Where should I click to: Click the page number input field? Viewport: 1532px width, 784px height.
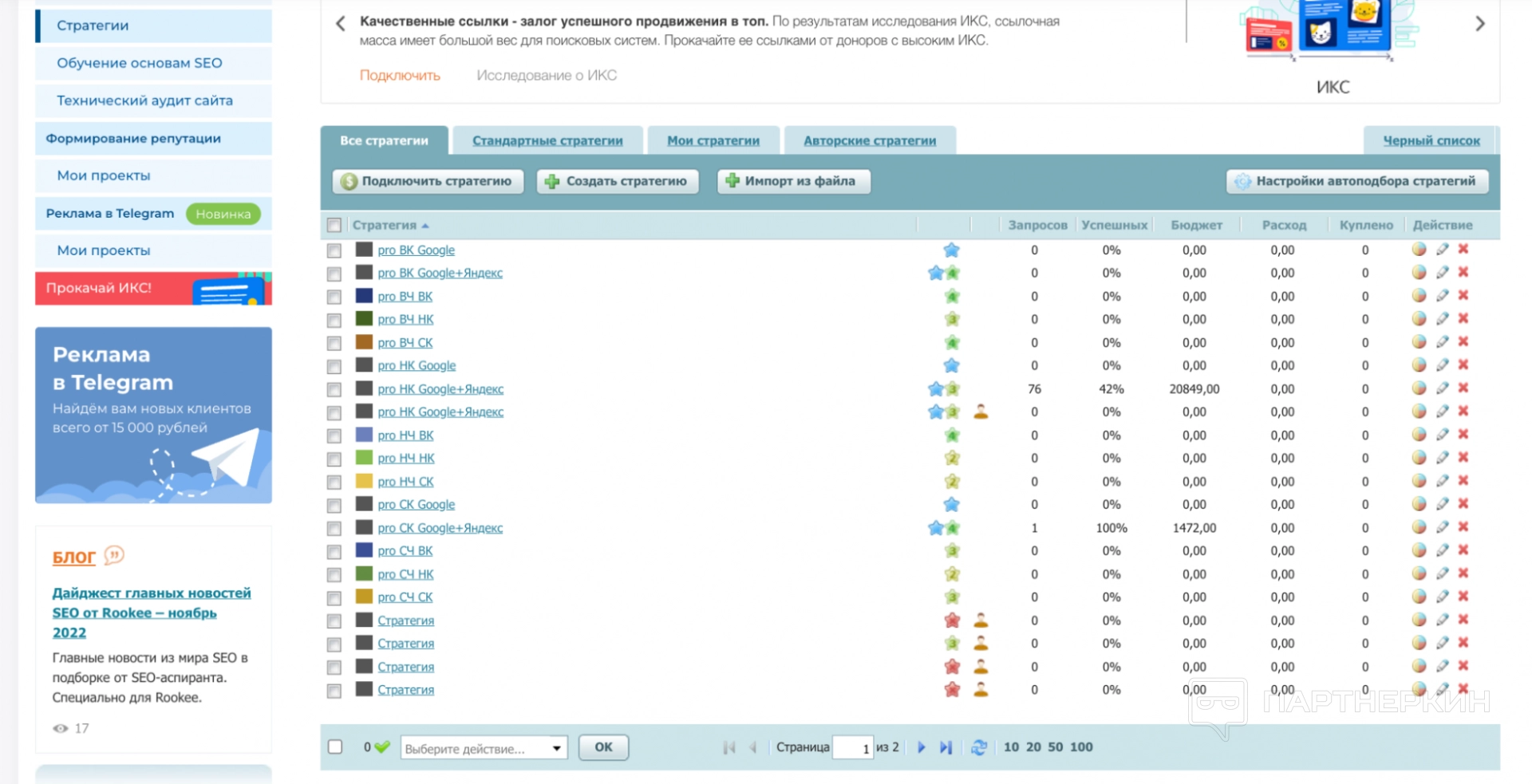(852, 747)
